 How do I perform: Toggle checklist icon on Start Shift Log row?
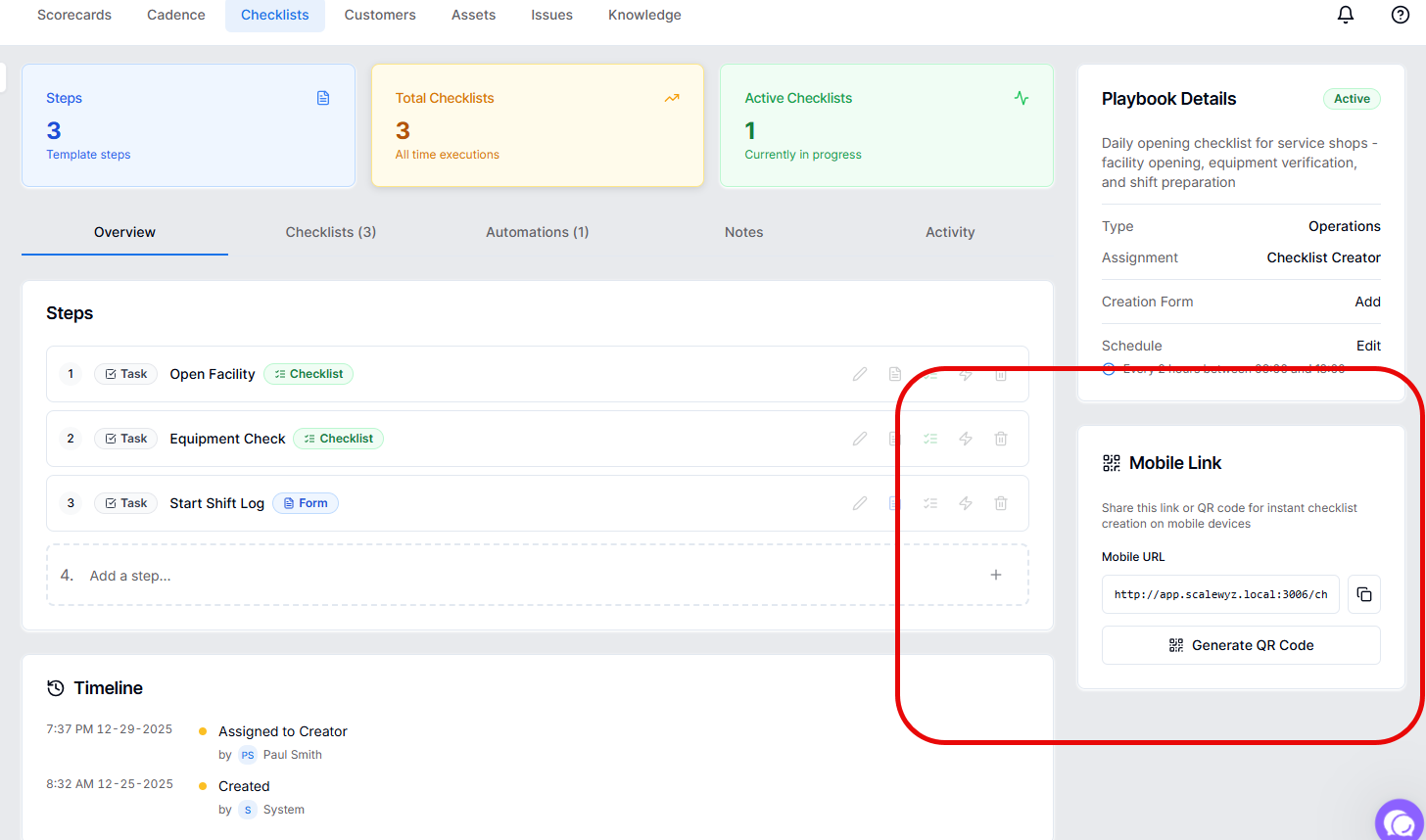click(x=930, y=503)
